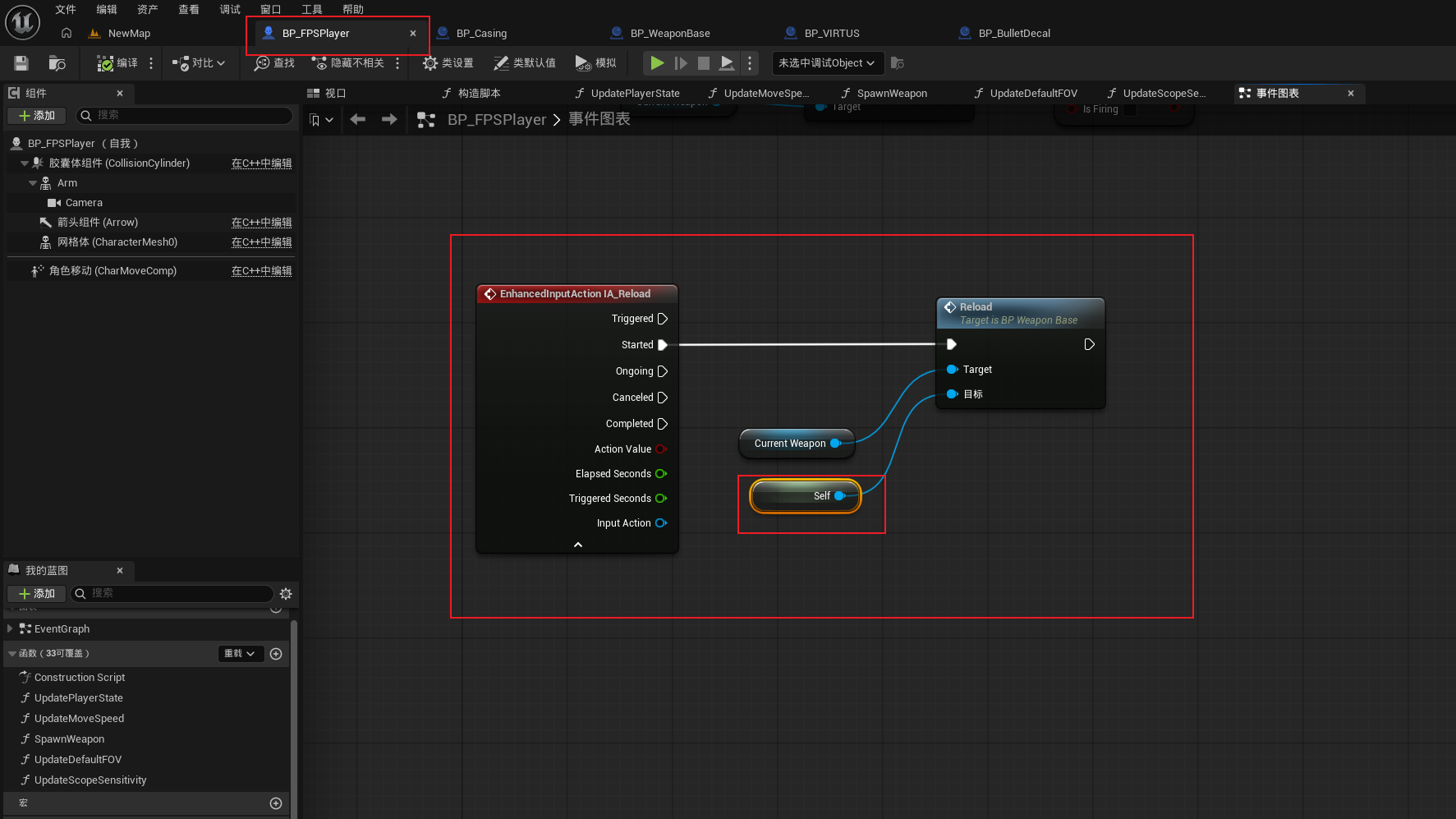Collapse the EnhancedInputAction IA_Reload node pins
The image size is (1456, 819).
578,545
